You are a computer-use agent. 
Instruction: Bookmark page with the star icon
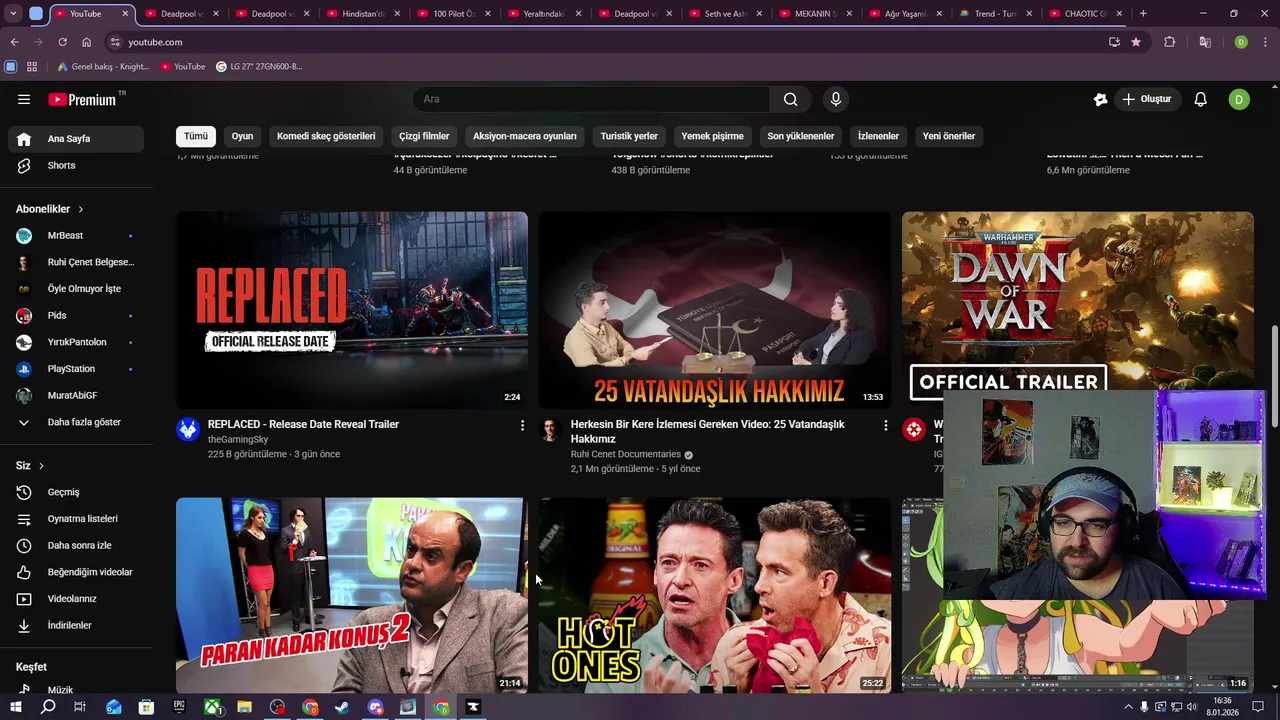click(1136, 42)
